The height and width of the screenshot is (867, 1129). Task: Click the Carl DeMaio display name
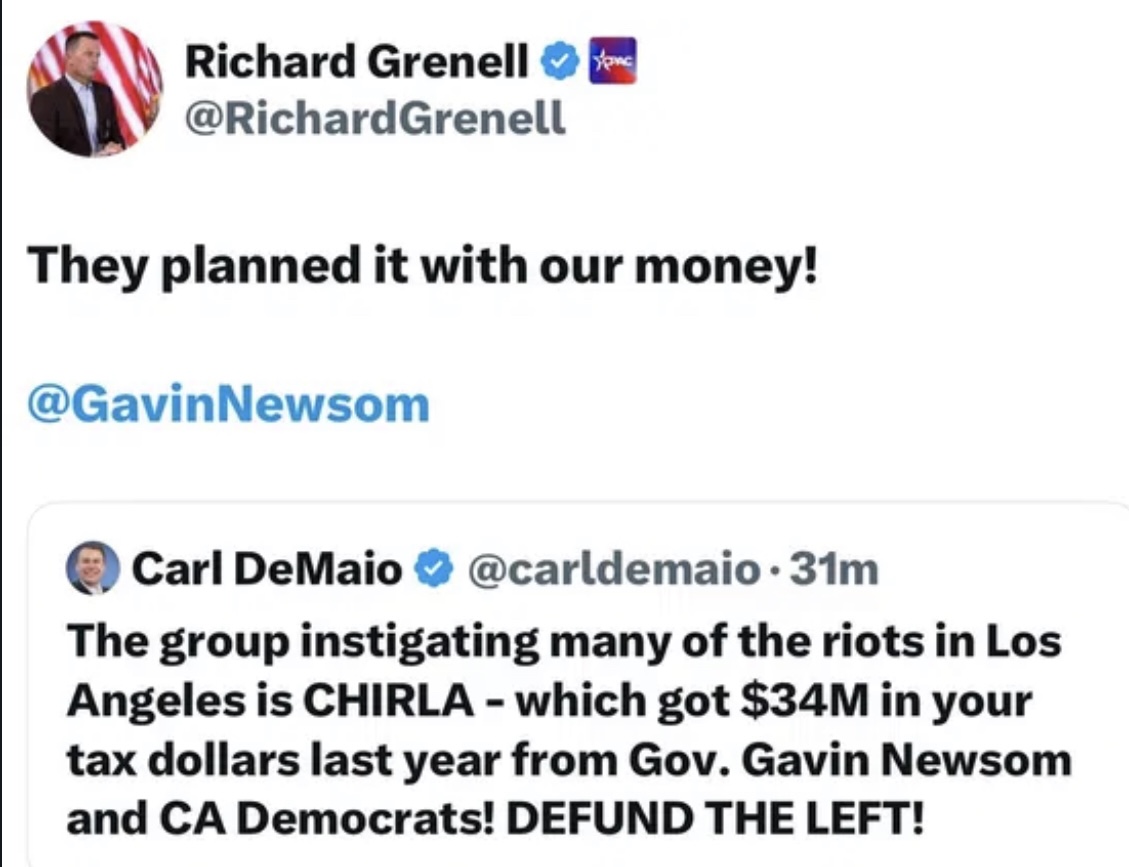click(267, 570)
